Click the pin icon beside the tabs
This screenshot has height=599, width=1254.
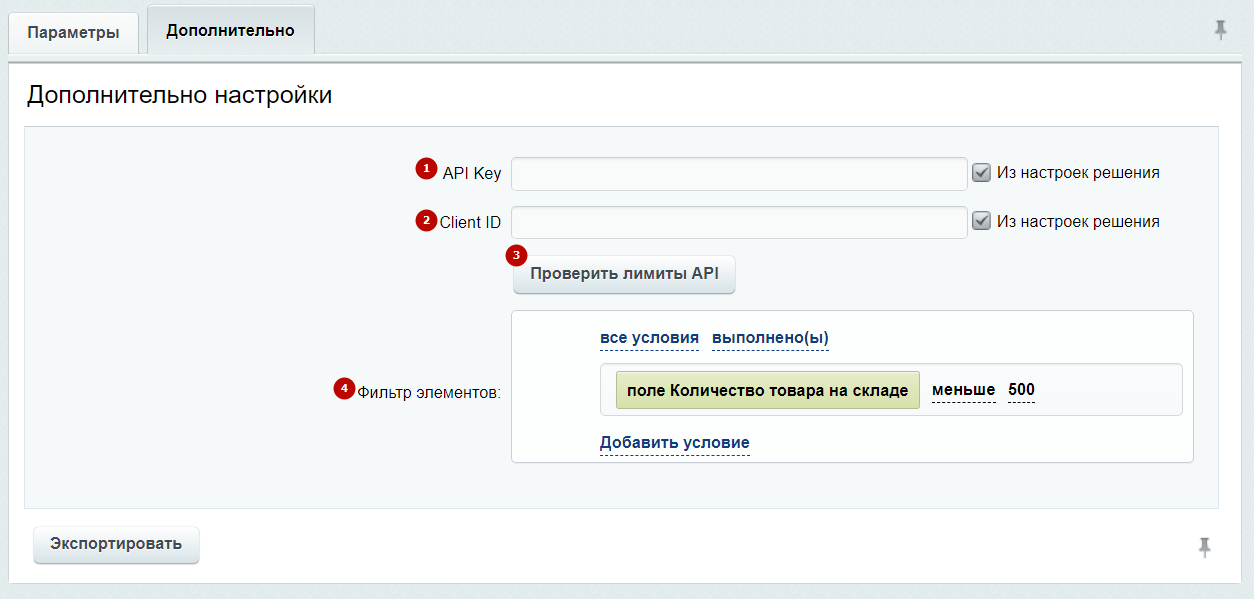[1220, 30]
